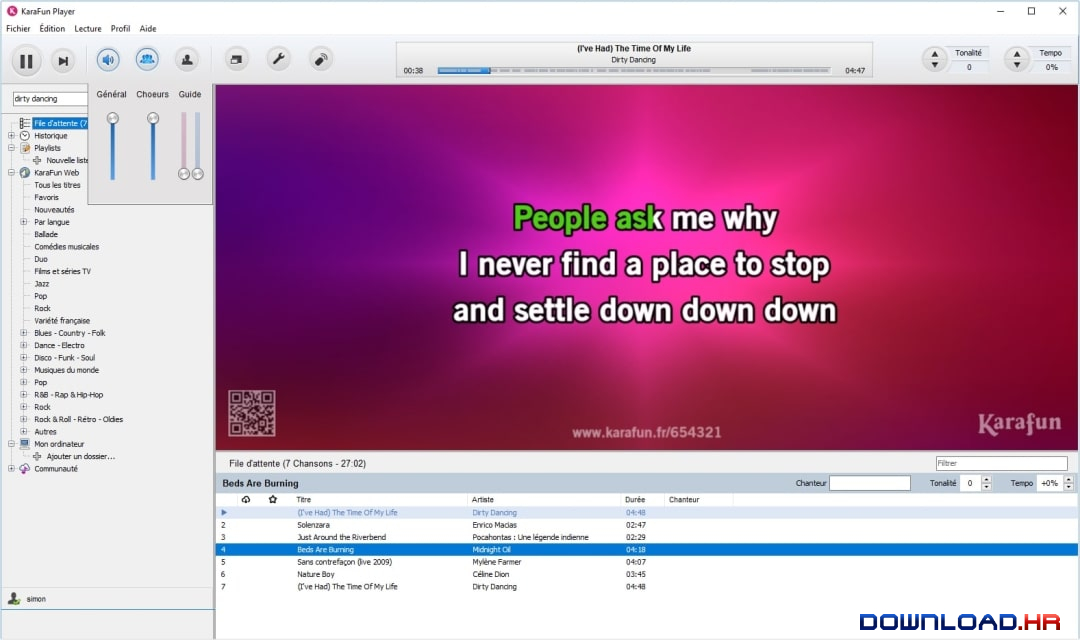This screenshot has width=1080, height=640.
Task: Open the Fichier menu
Action: point(18,29)
